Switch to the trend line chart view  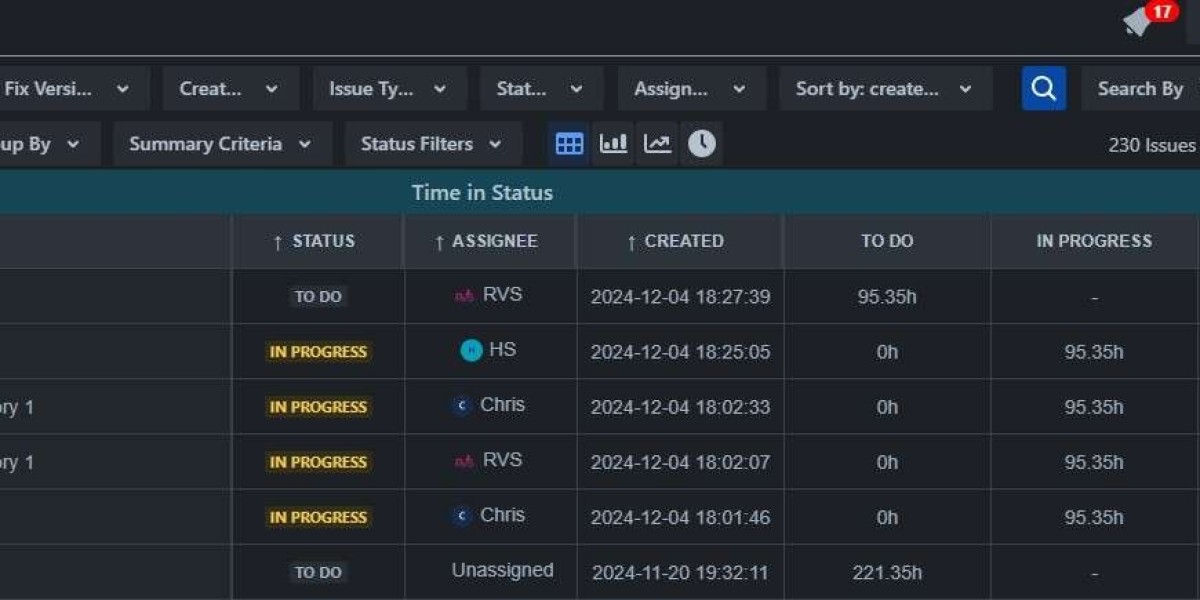657,143
